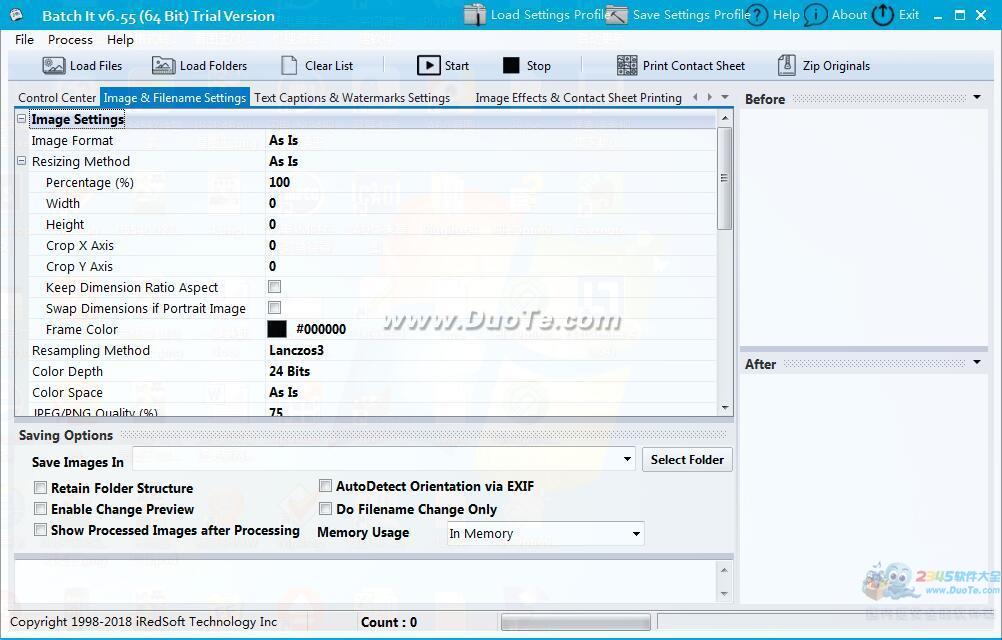
Task: Click the Resizing Method value As Is
Action: click(284, 161)
